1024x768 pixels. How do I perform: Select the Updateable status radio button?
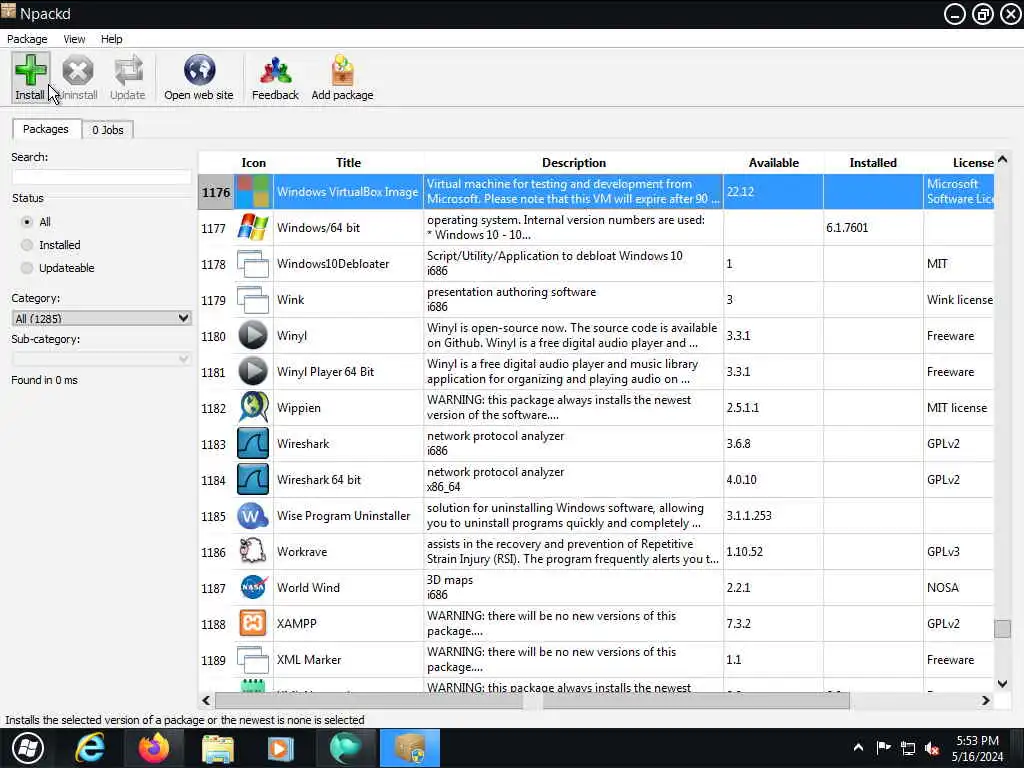pos(27,268)
